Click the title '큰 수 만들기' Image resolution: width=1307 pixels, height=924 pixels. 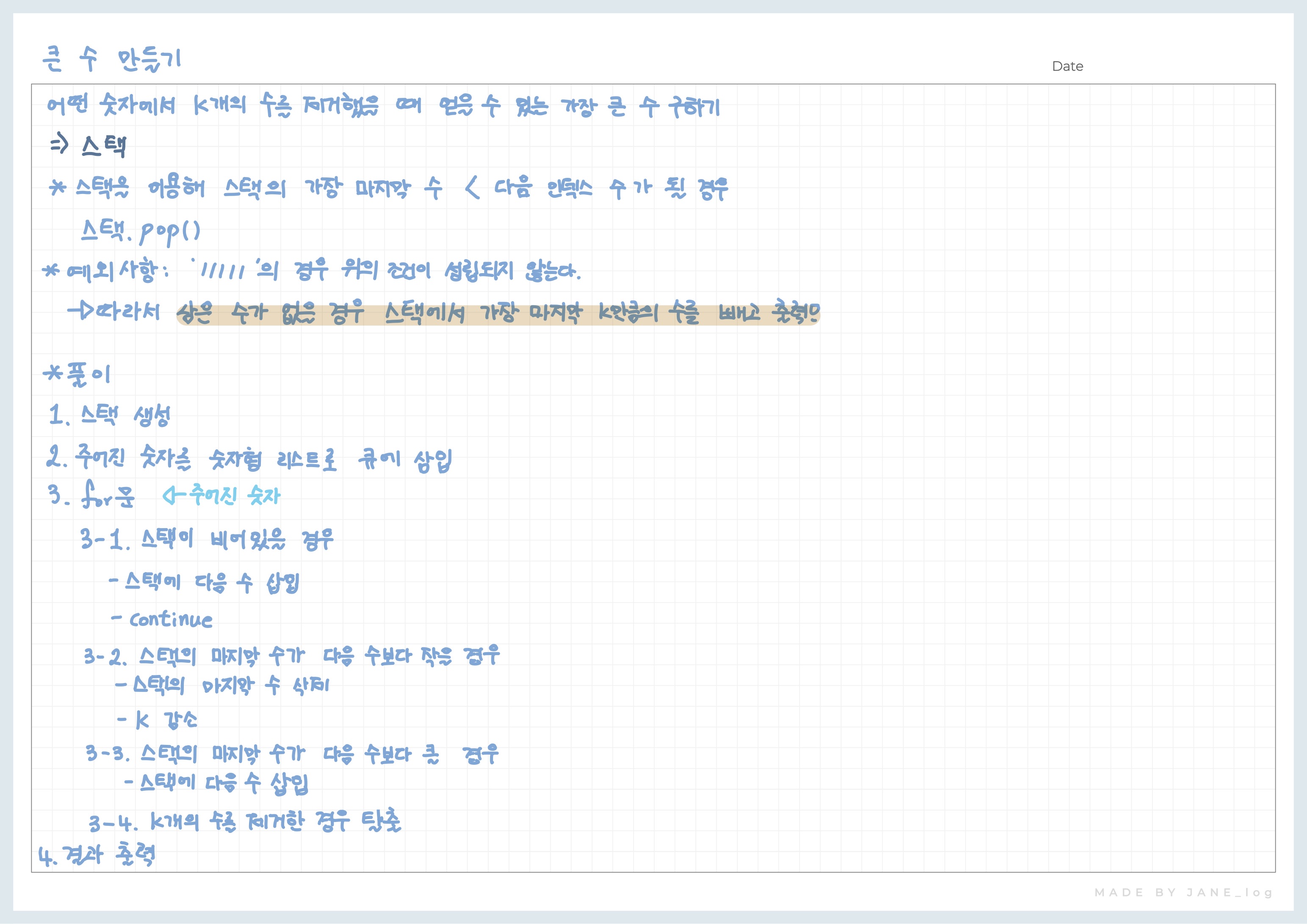pos(111,59)
